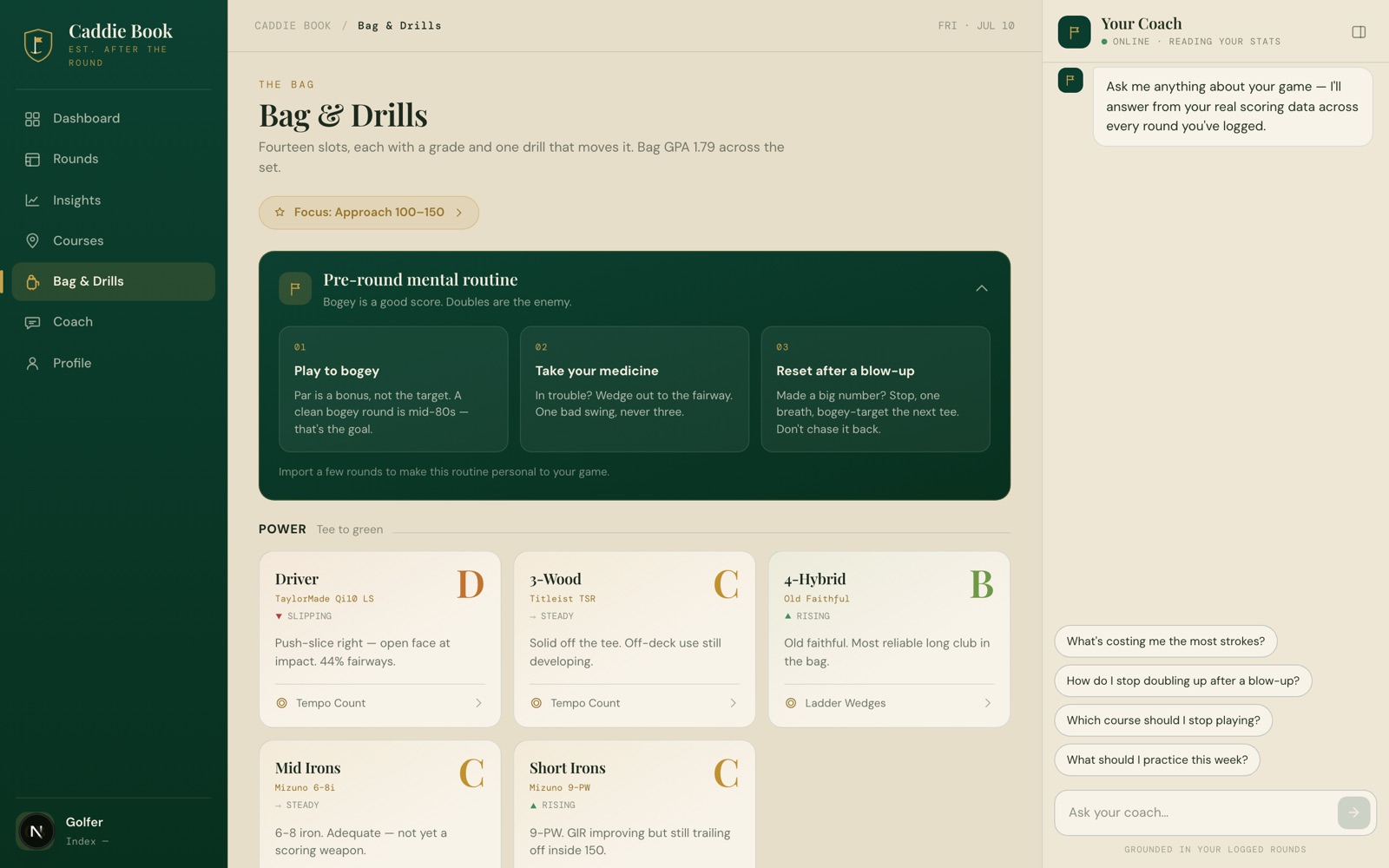The image size is (1389, 868).
Task: Open the Coach sidebar item
Action: coord(114,322)
